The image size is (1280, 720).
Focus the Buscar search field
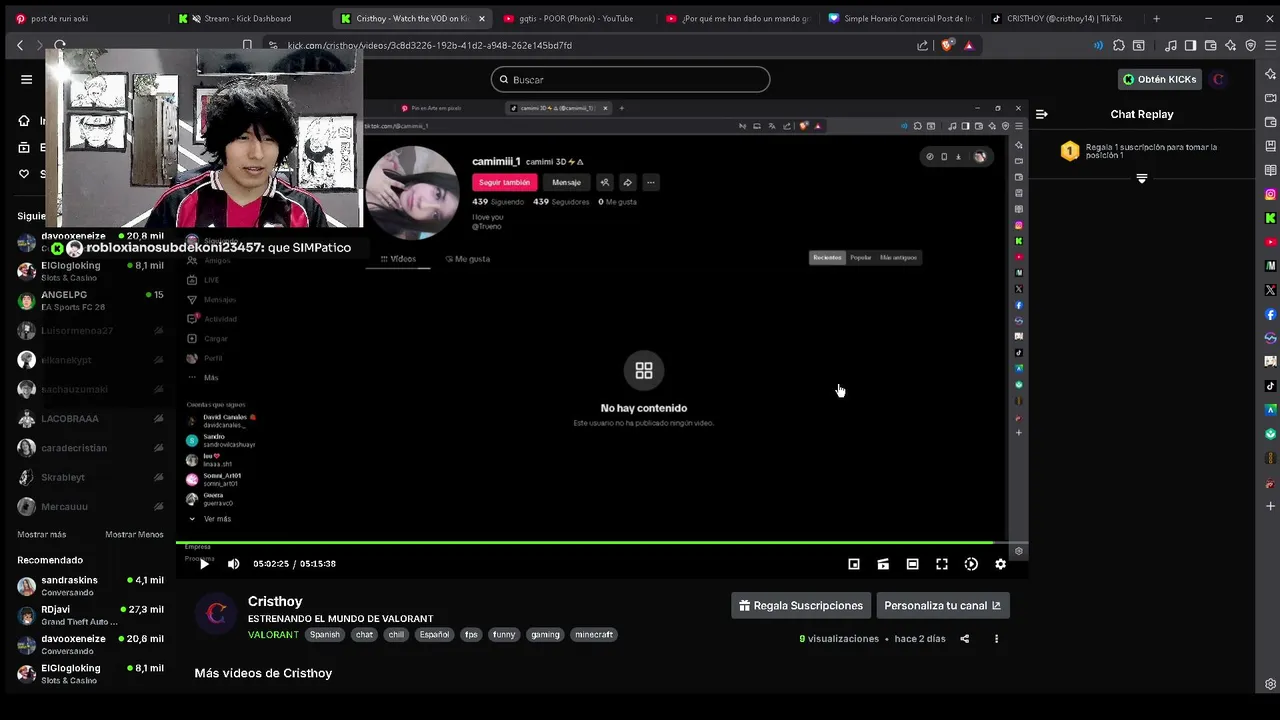click(630, 80)
